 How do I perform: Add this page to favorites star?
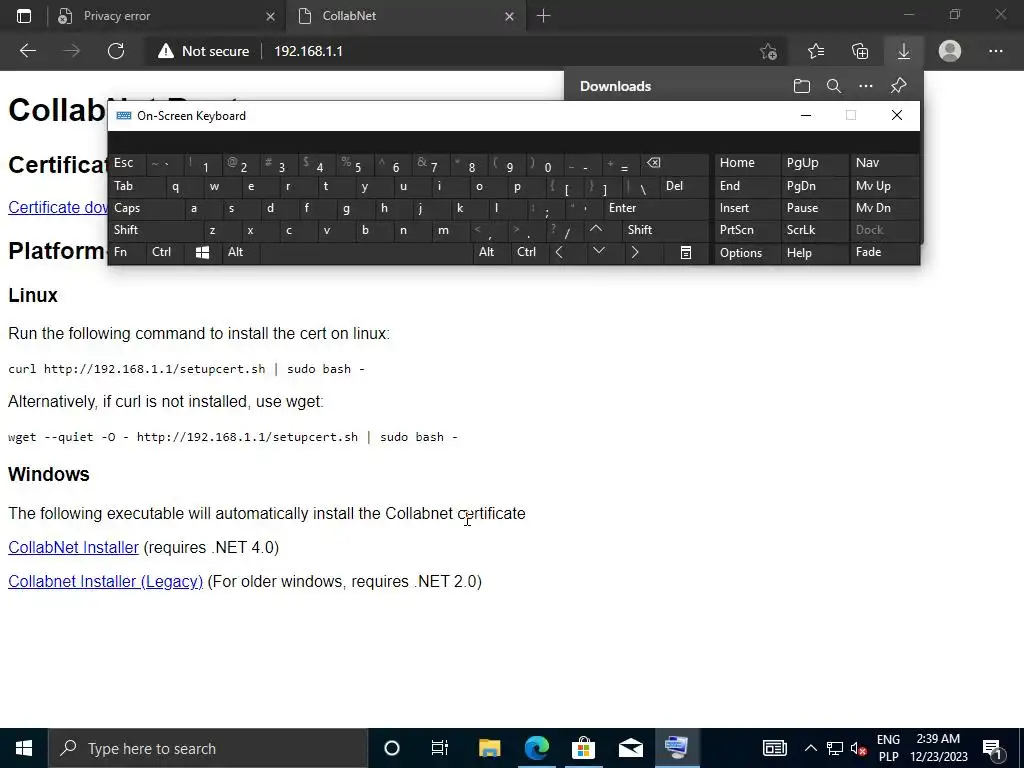(769, 51)
